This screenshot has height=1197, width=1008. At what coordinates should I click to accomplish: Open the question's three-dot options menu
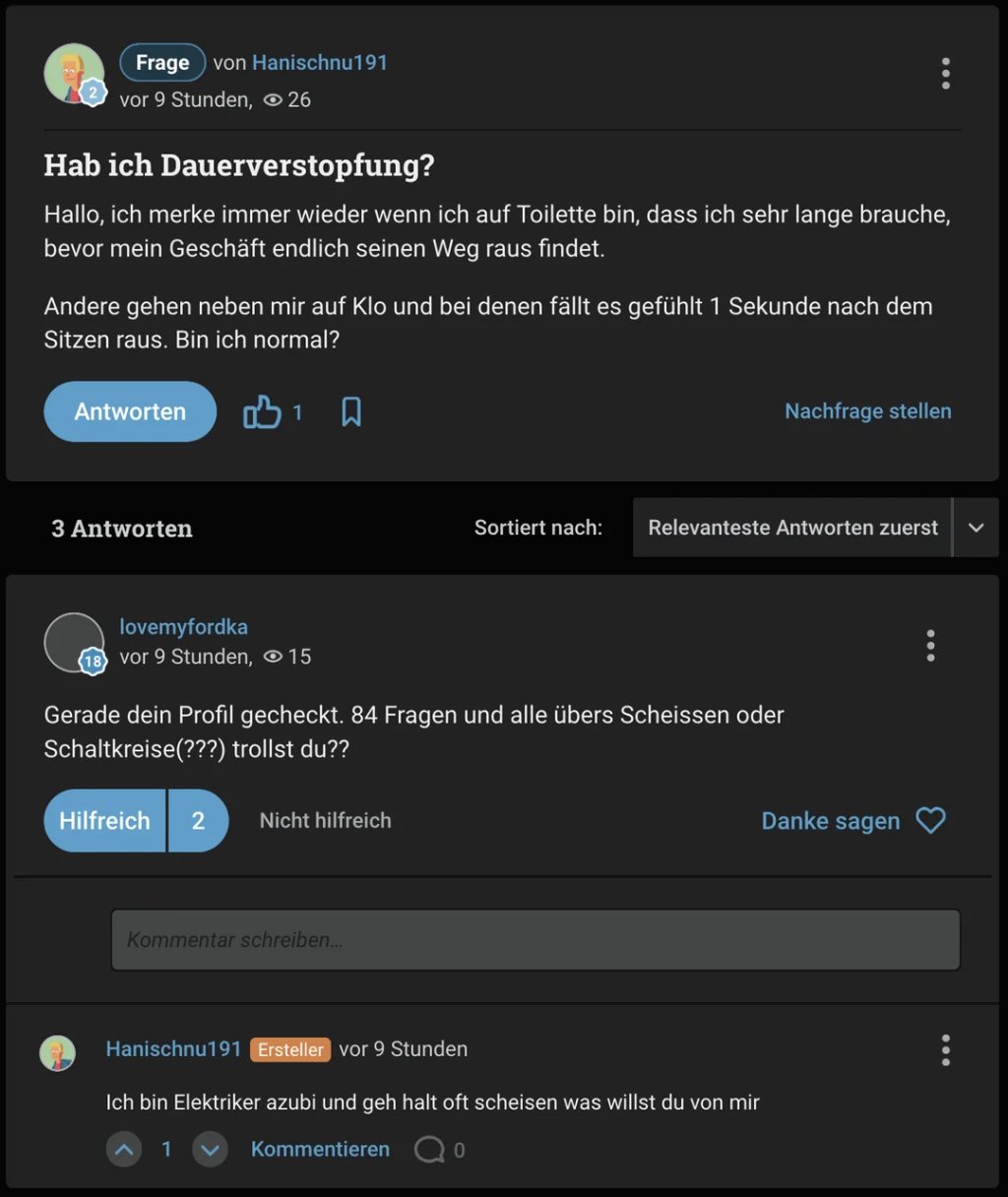pyautogui.click(x=945, y=74)
